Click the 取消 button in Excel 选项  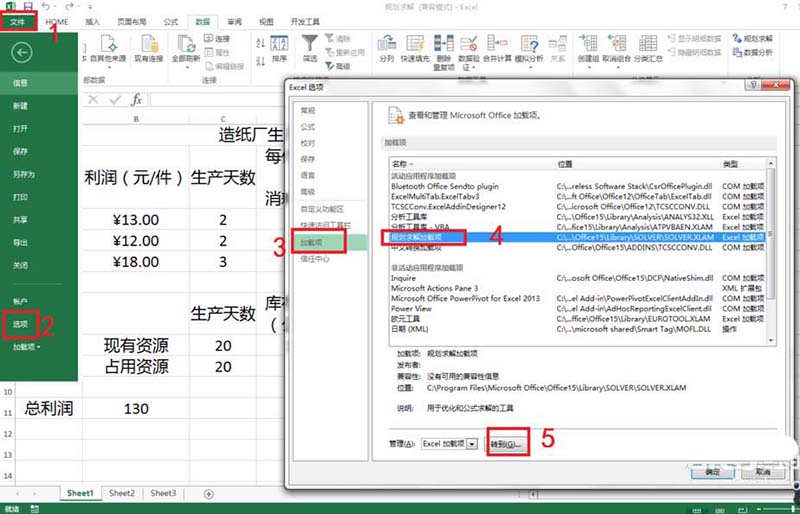click(x=763, y=472)
